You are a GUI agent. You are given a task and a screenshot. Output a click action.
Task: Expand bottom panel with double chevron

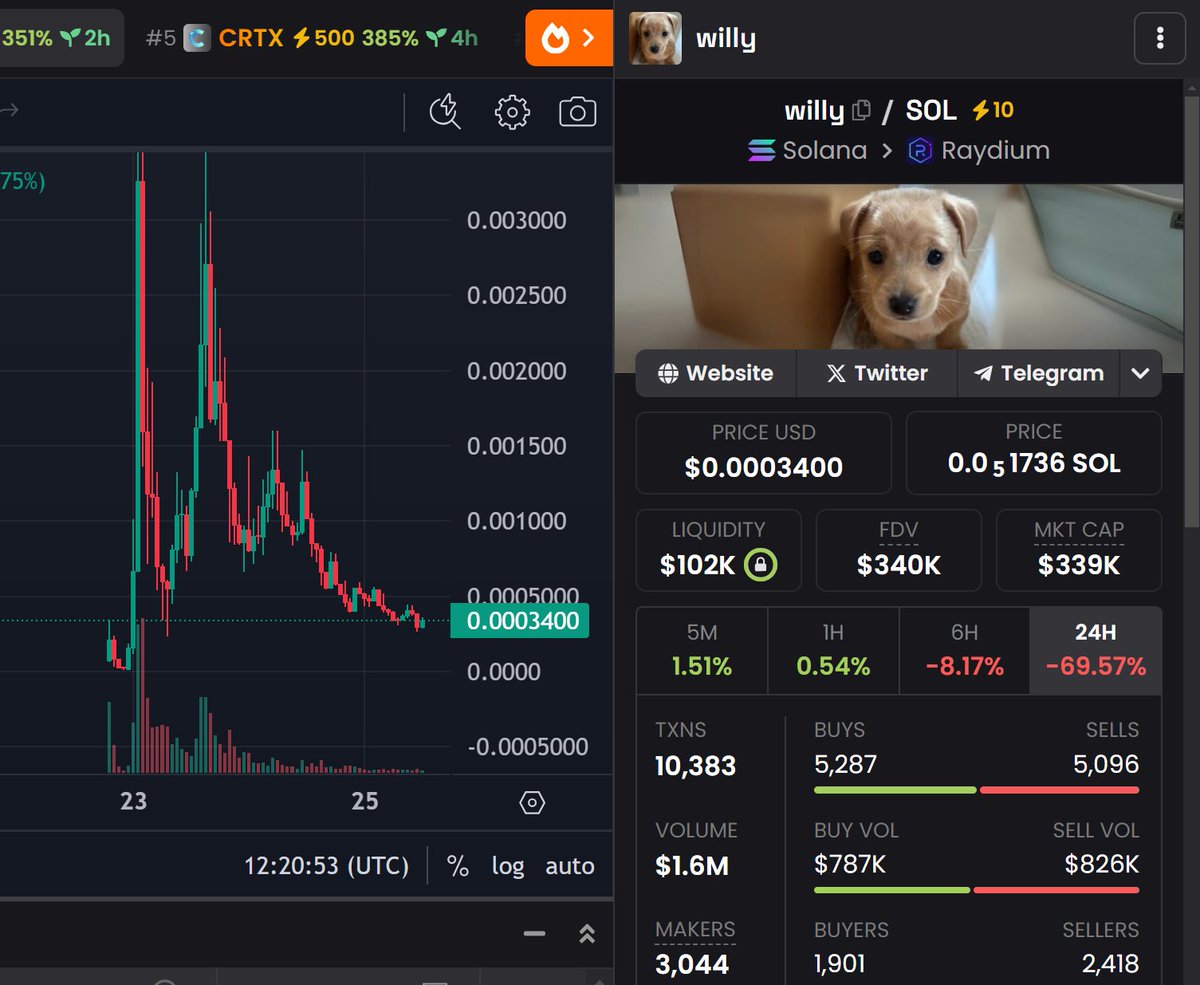[x=587, y=934]
